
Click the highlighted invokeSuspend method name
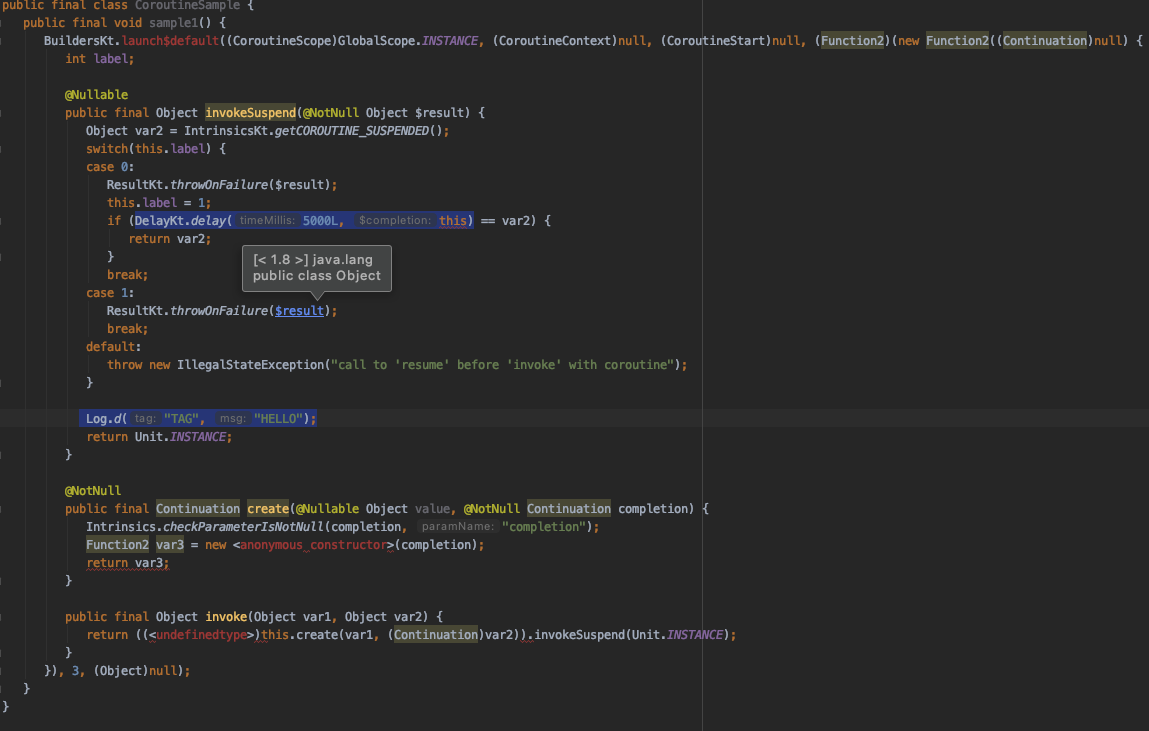250,113
